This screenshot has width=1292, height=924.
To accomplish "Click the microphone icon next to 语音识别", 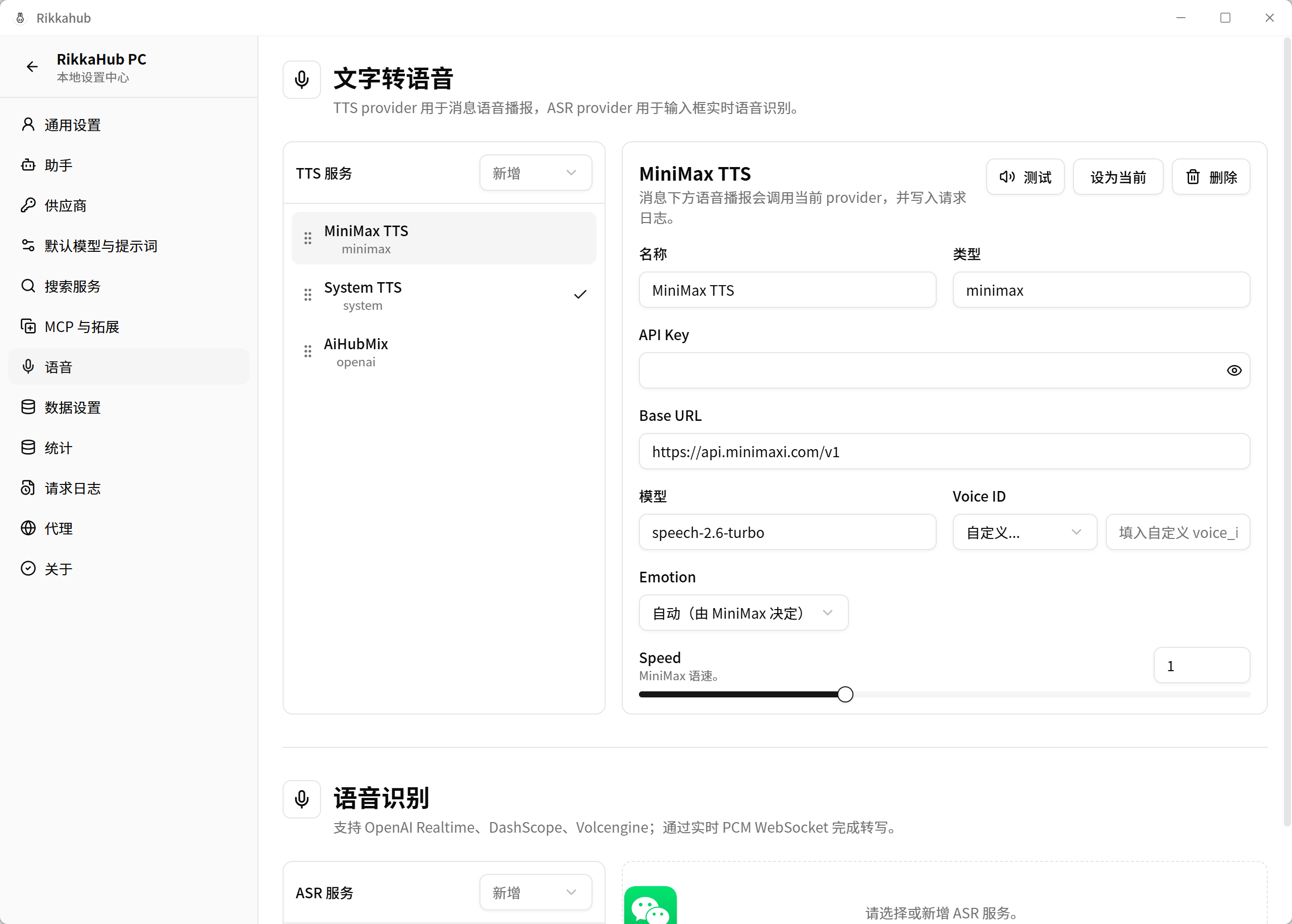I will tap(301, 799).
